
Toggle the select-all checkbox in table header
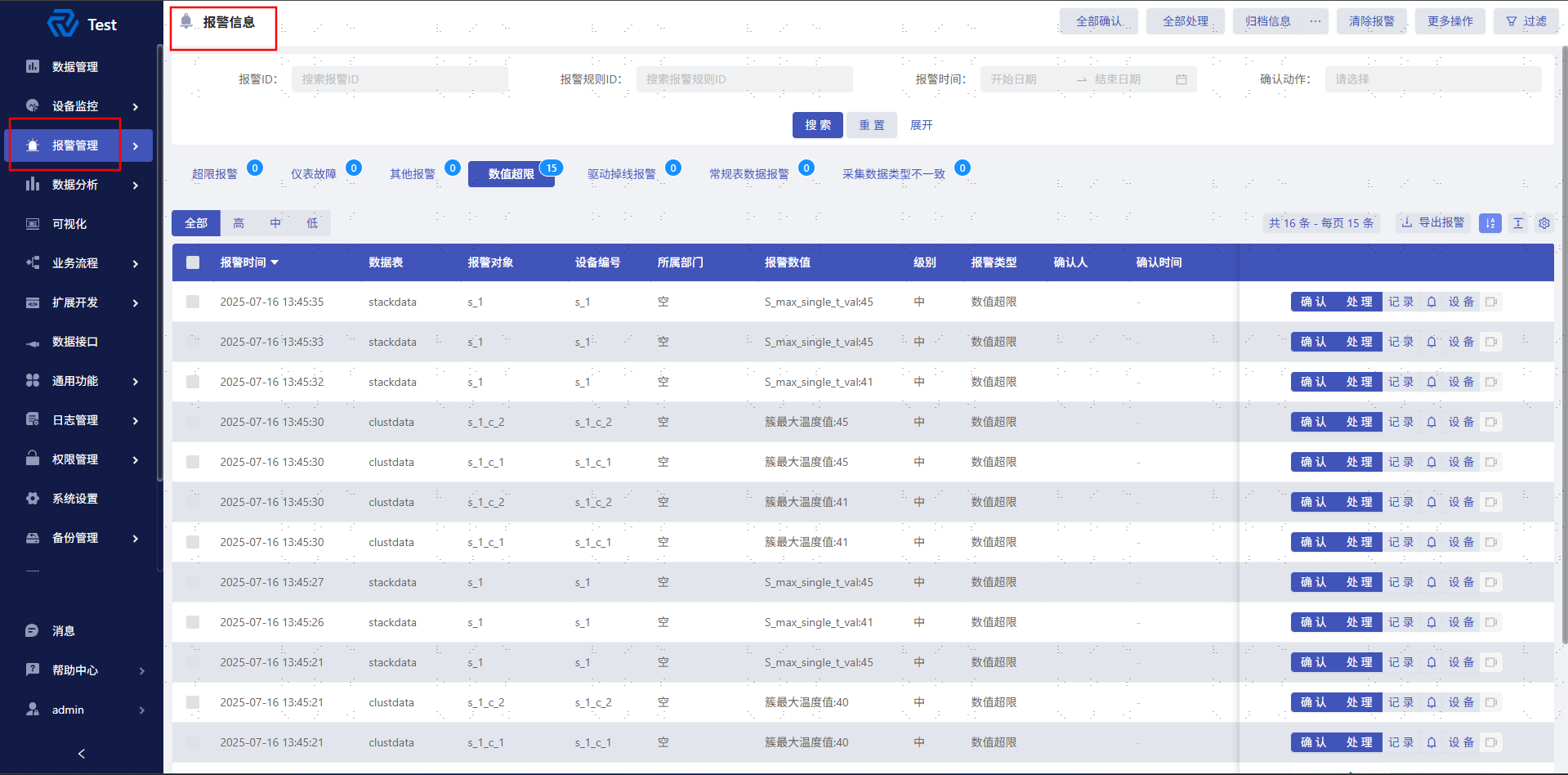pos(193,262)
